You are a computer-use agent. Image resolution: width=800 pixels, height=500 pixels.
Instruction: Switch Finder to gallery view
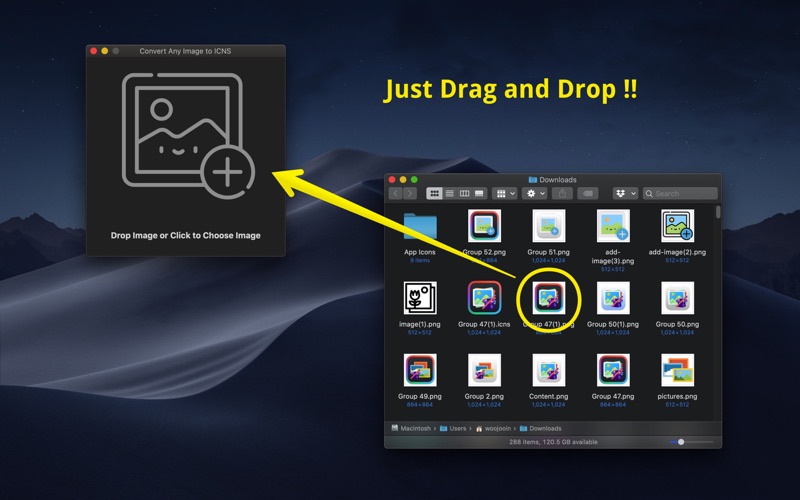[x=479, y=193]
